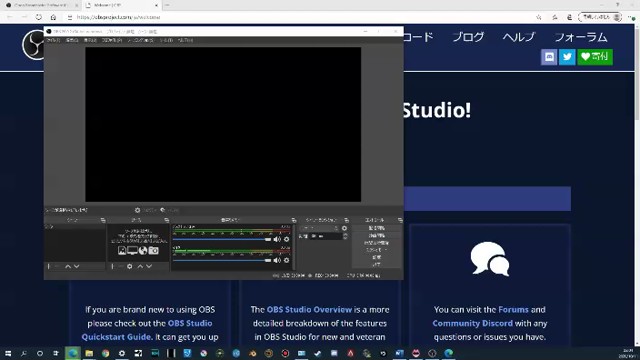Open the third OBS menu (View)

tap(90, 40)
